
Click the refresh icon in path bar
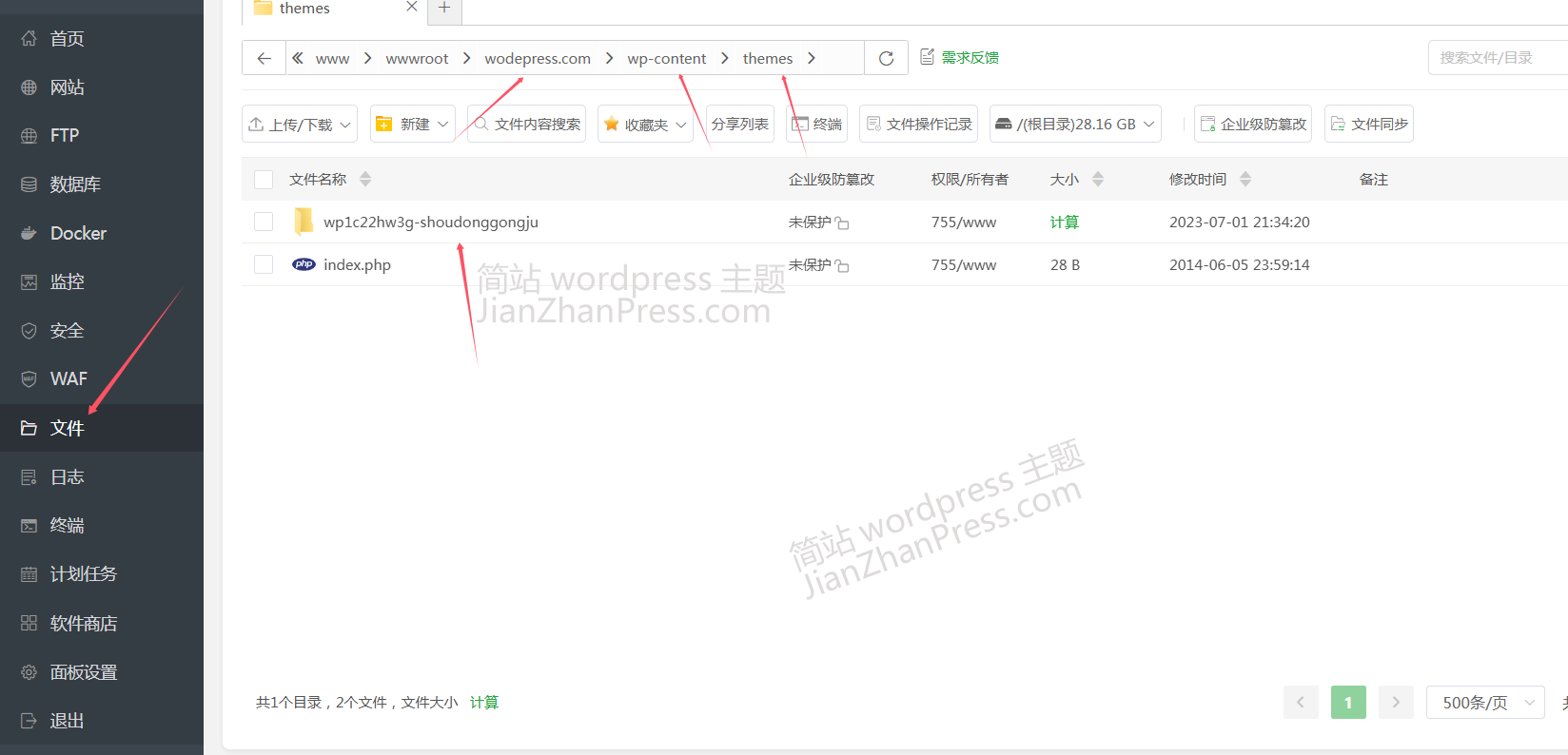(x=886, y=58)
